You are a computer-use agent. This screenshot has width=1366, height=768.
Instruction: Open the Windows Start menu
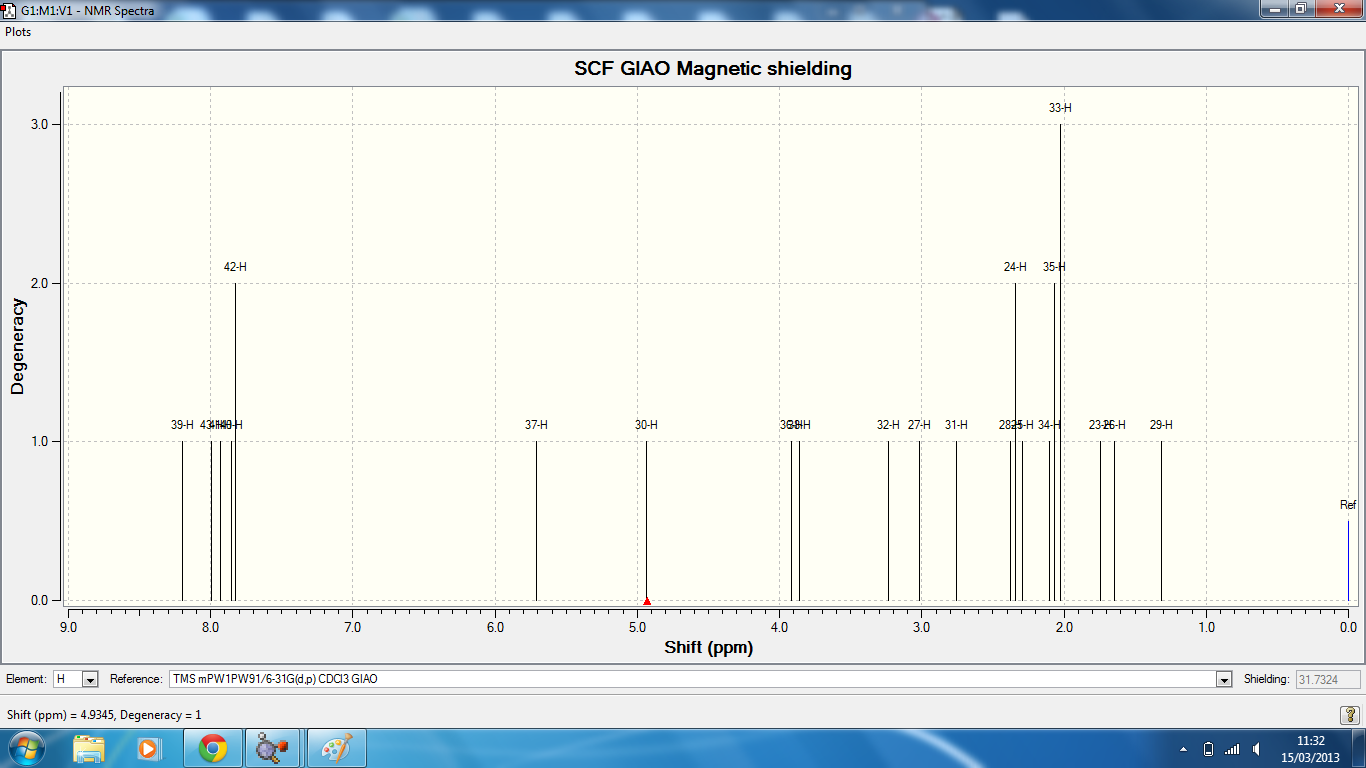(x=25, y=748)
